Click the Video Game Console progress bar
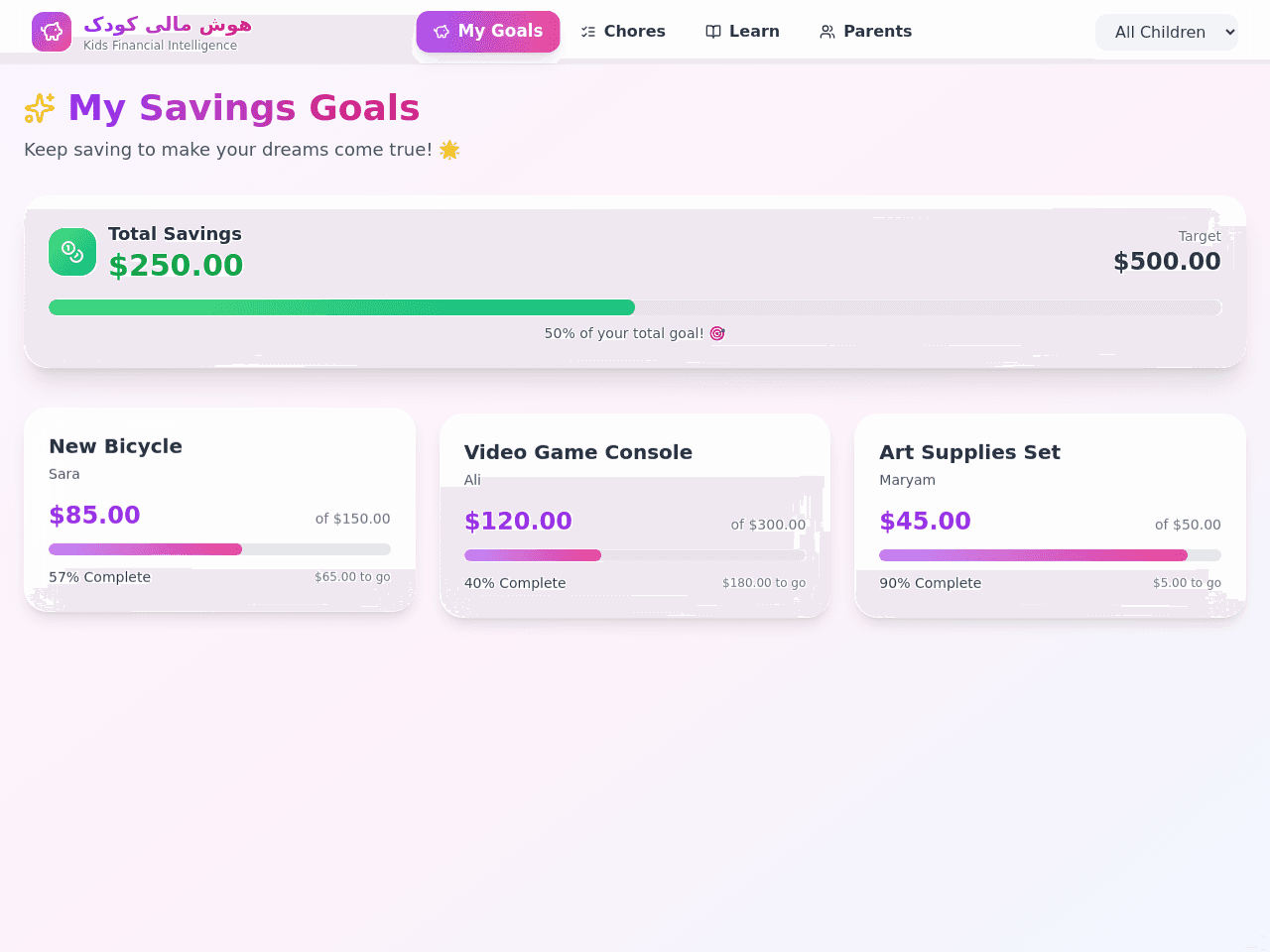 point(635,555)
